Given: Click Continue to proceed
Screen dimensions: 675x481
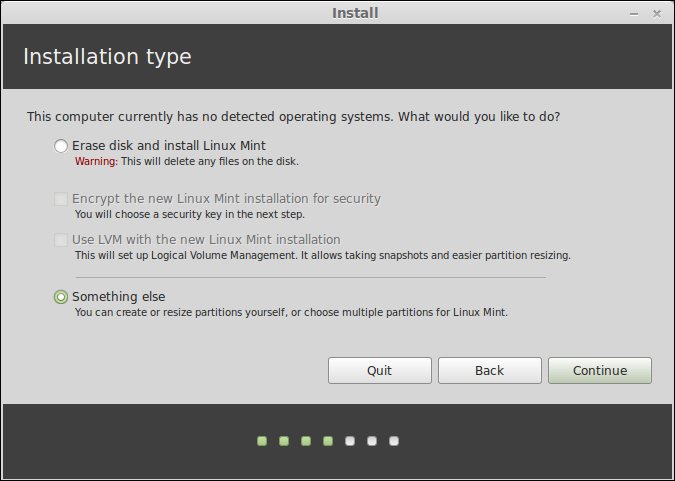Looking at the screenshot, I should pyautogui.click(x=600, y=370).
